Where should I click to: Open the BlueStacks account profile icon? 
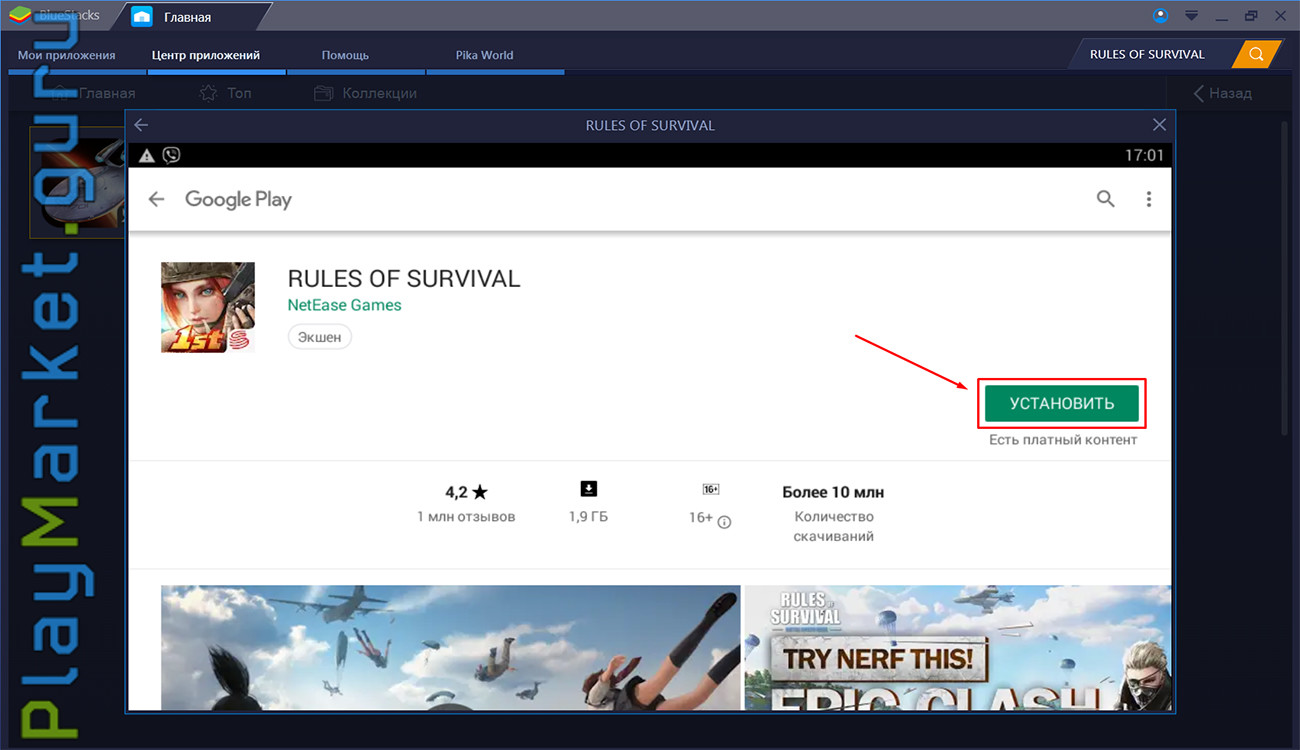click(1160, 15)
